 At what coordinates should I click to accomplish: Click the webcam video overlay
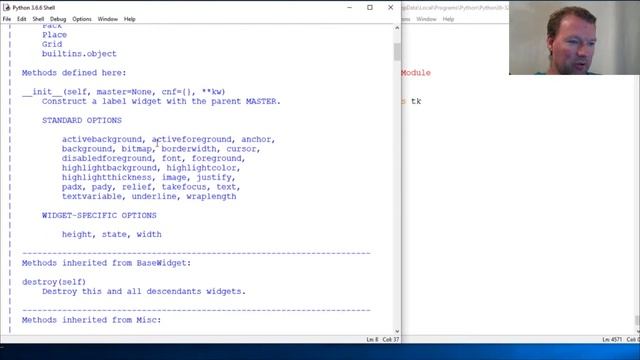[x=574, y=38]
